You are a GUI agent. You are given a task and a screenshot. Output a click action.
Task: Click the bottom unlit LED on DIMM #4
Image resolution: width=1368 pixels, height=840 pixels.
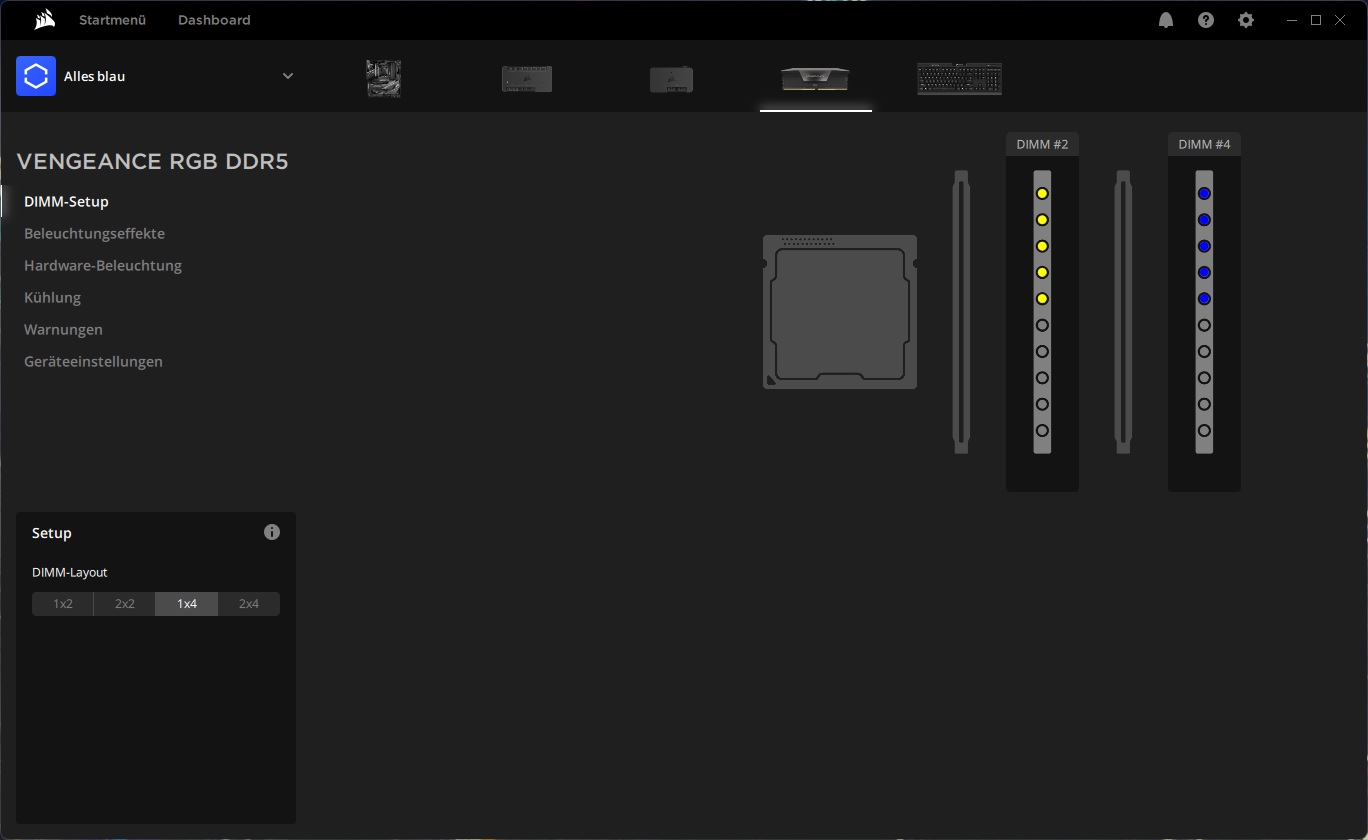[1204, 431]
